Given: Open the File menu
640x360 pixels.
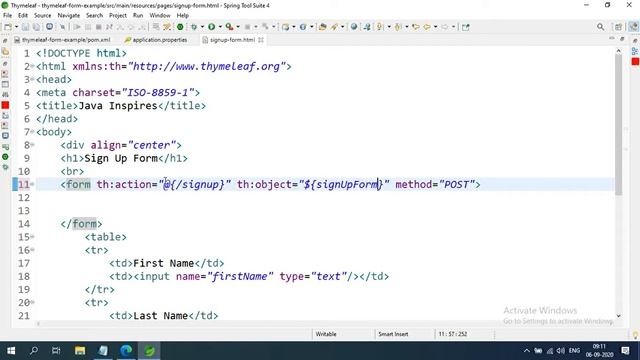Looking at the screenshot, I should (7, 16).
